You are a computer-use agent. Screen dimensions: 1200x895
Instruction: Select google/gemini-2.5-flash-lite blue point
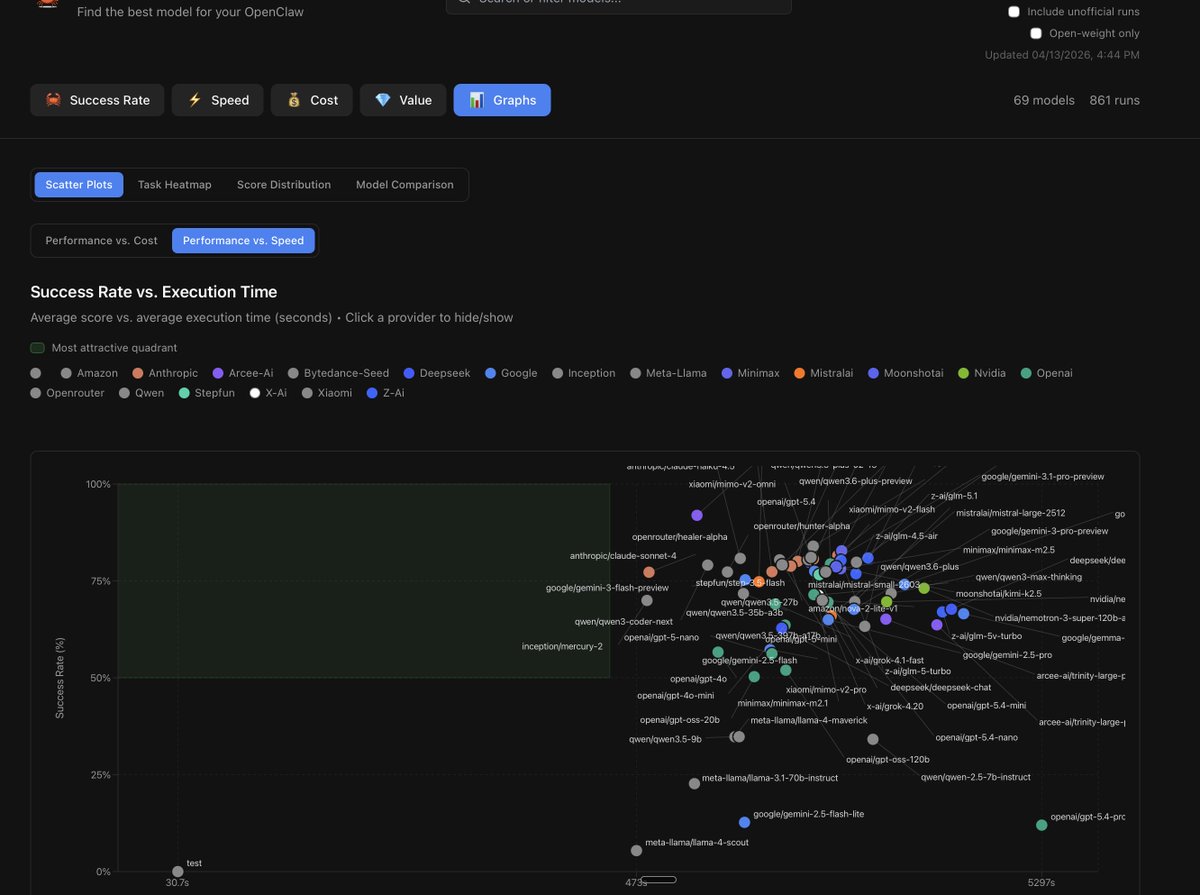(x=744, y=822)
